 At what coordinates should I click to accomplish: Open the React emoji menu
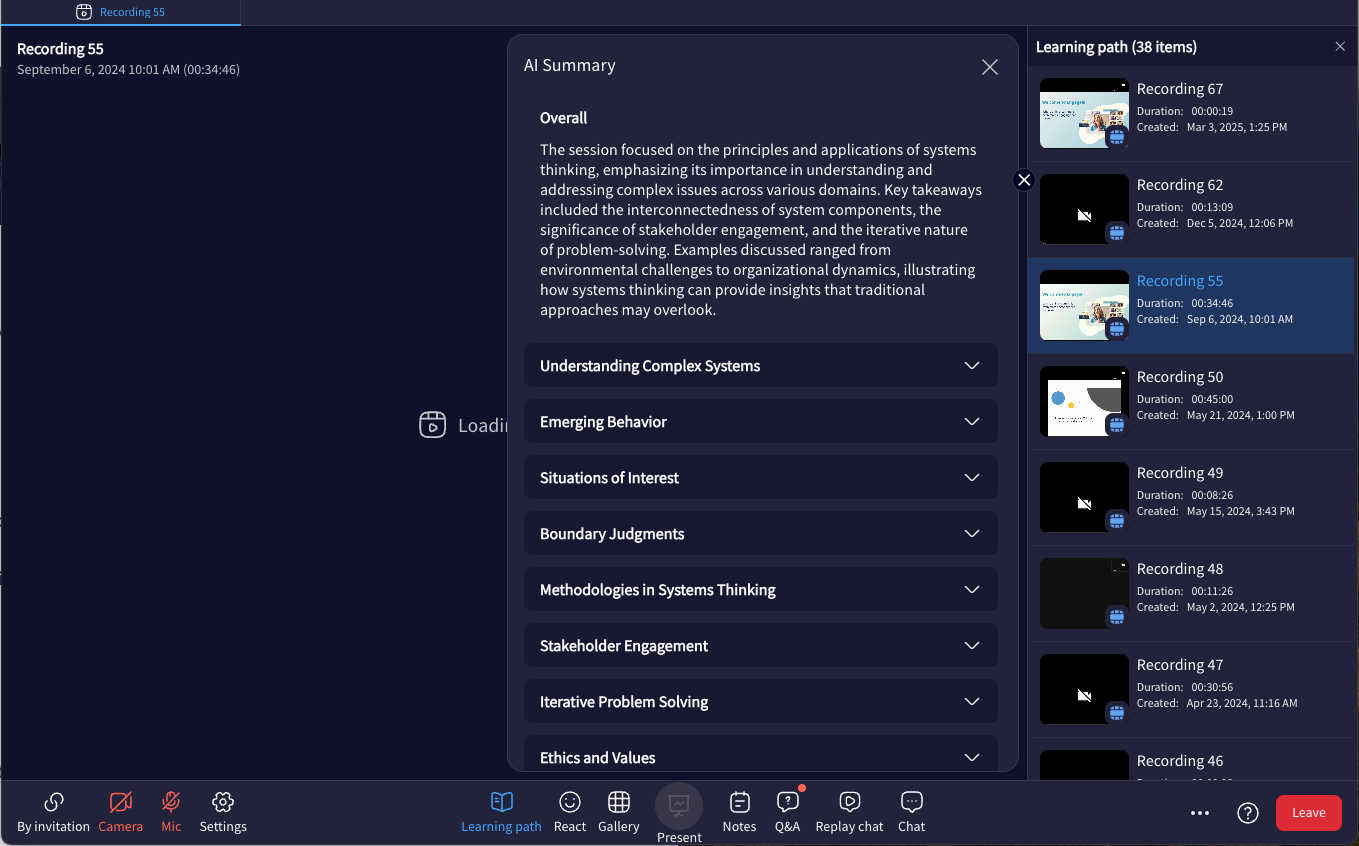pyautogui.click(x=570, y=811)
